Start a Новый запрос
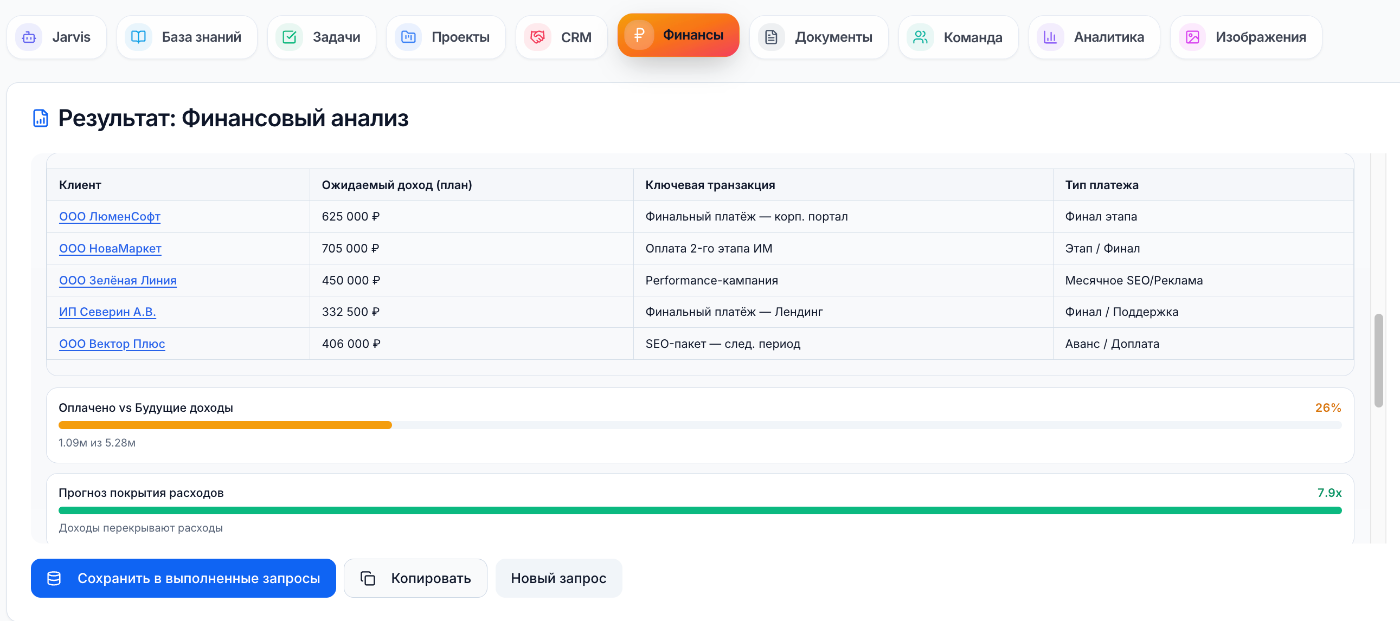Image resolution: width=1400 pixels, height=621 pixels. click(x=559, y=578)
